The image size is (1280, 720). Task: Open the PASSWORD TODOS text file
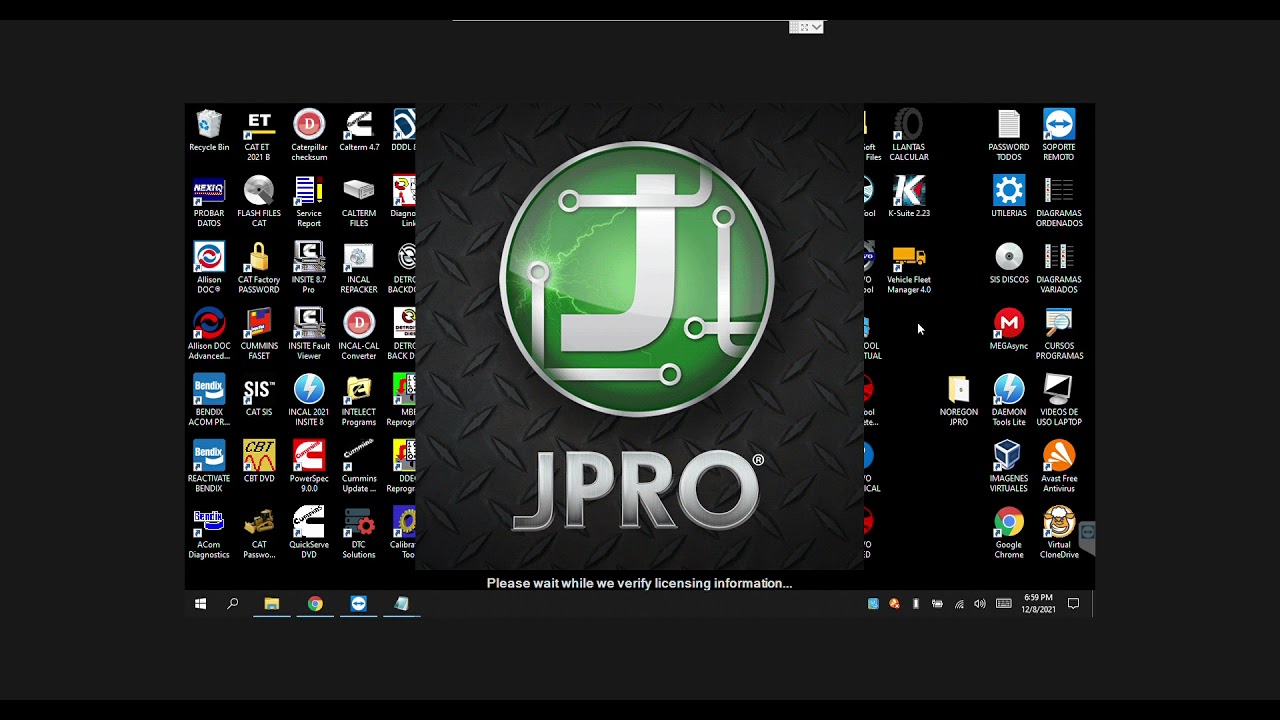pyautogui.click(x=1009, y=136)
